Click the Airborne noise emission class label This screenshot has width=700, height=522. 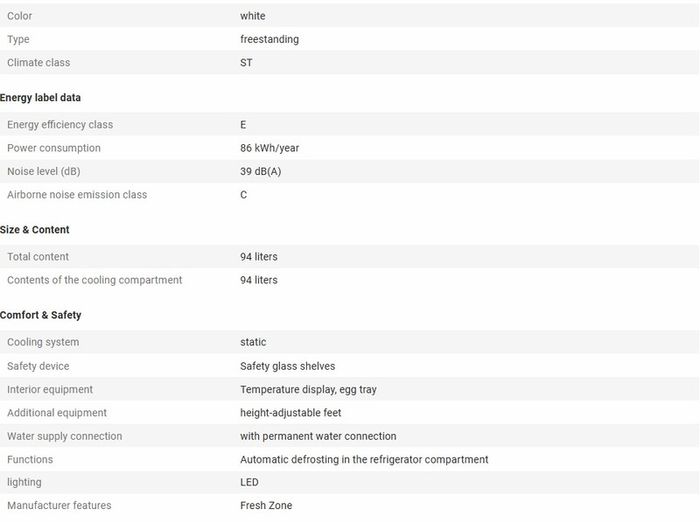coord(77,195)
